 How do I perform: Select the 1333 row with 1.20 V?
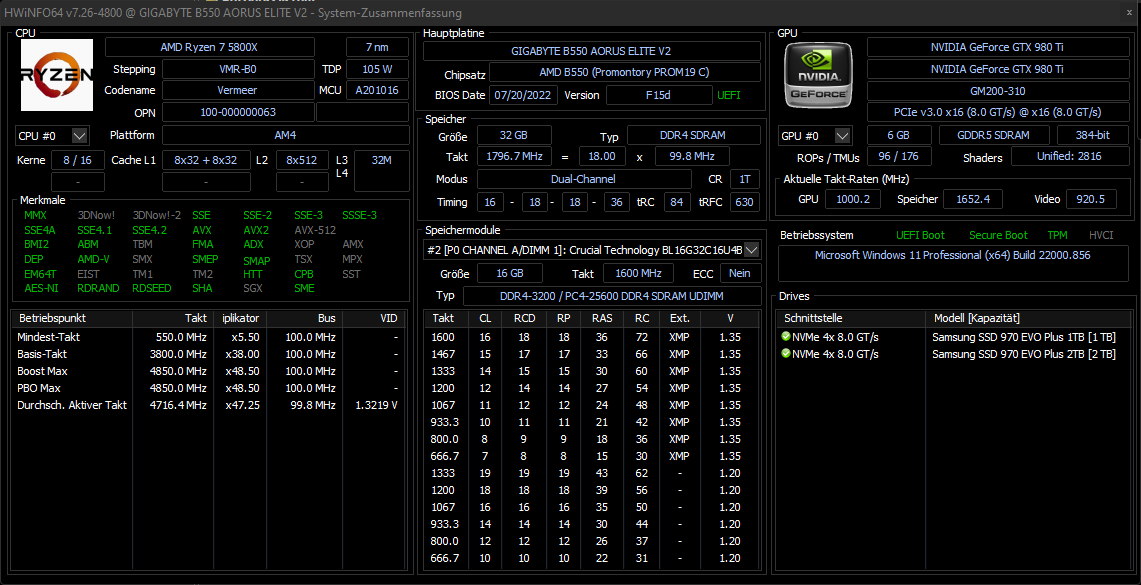pyautogui.click(x=592, y=473)
